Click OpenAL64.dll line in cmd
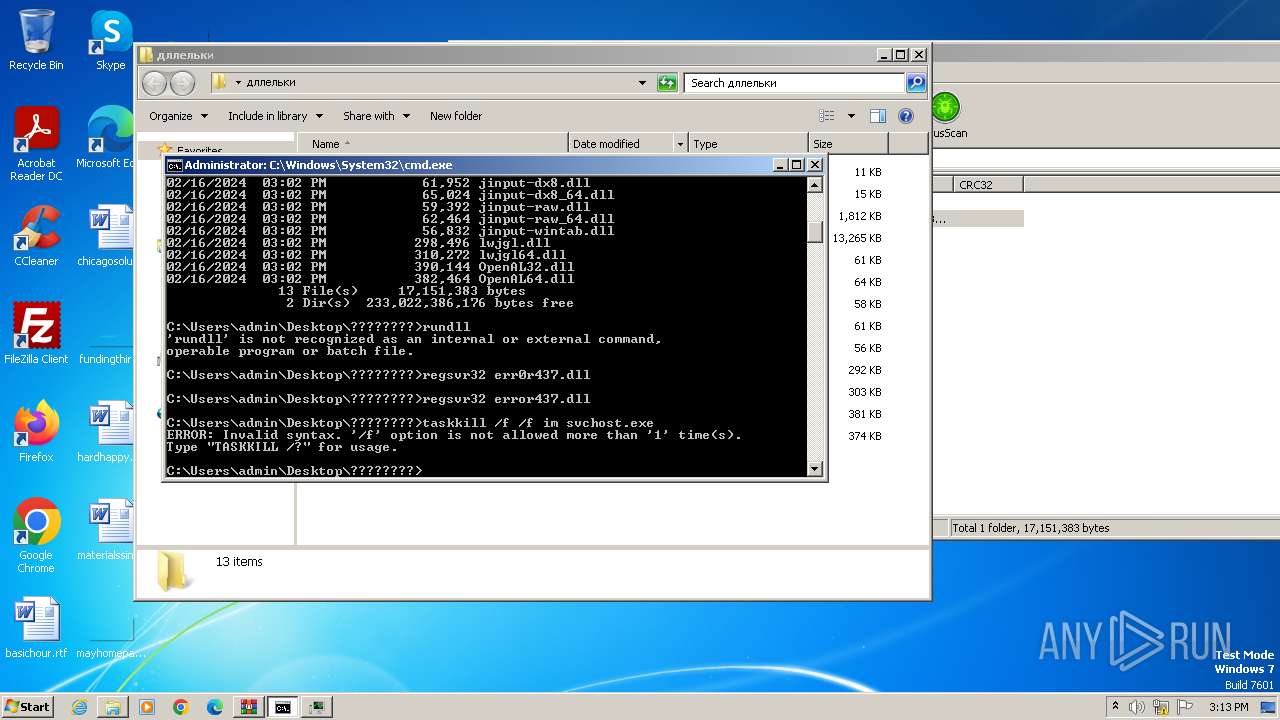This screenshot has width=1280, height=720. point(370,279)
